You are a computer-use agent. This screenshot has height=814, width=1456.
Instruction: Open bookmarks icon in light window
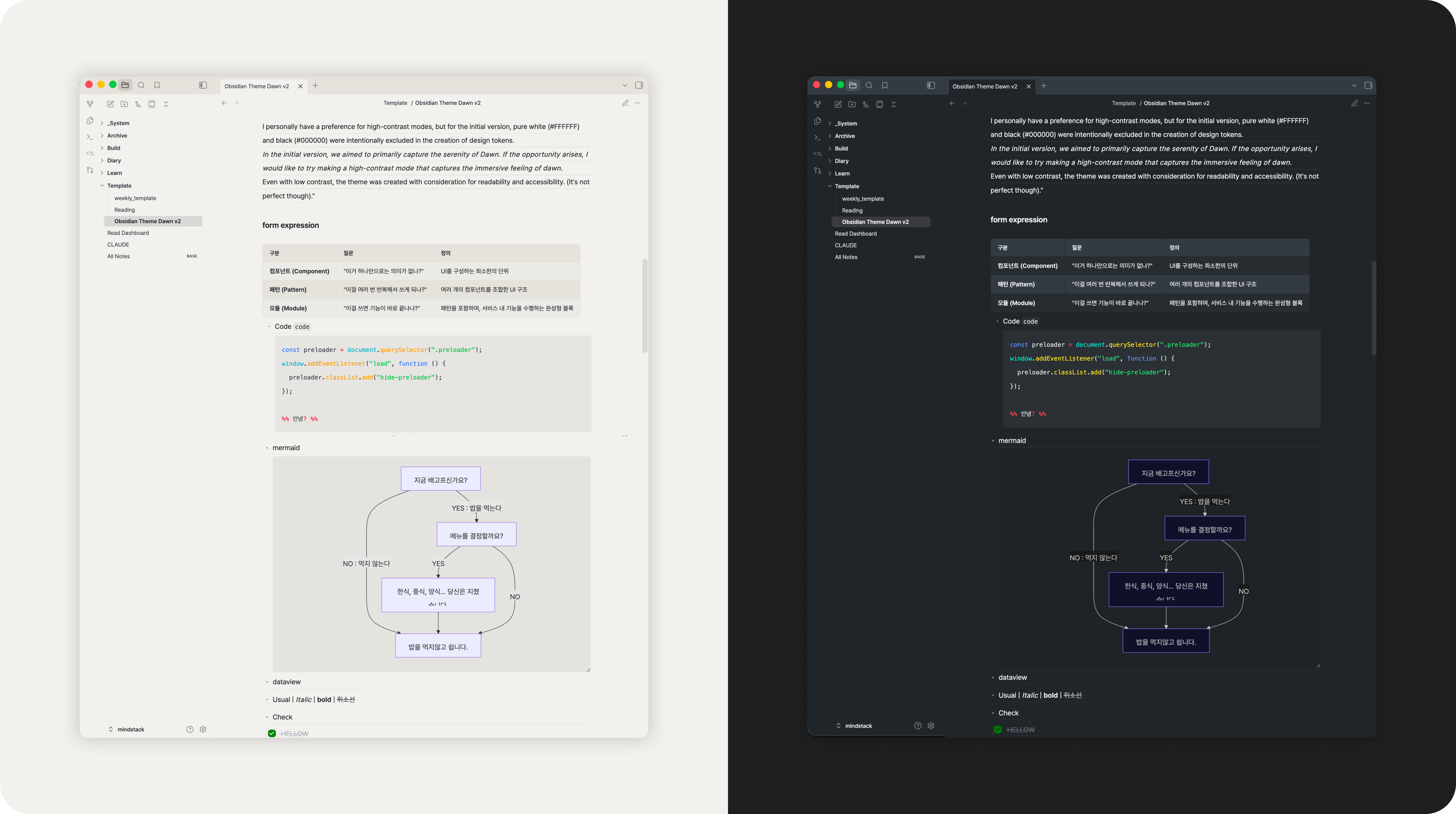click(157, 85)
